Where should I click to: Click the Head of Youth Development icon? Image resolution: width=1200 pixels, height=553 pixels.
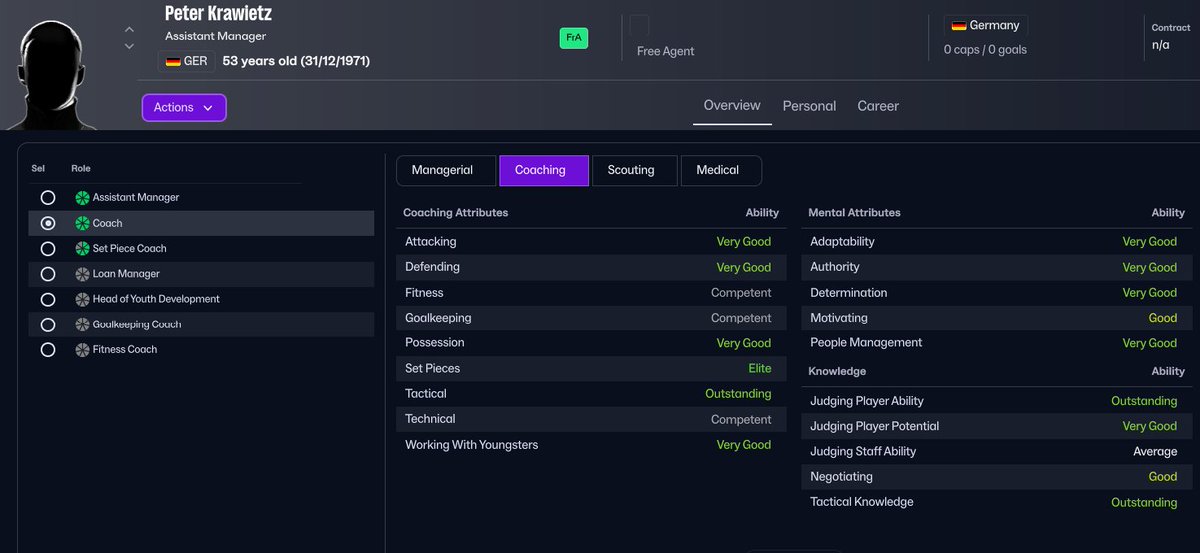point(82,299)
